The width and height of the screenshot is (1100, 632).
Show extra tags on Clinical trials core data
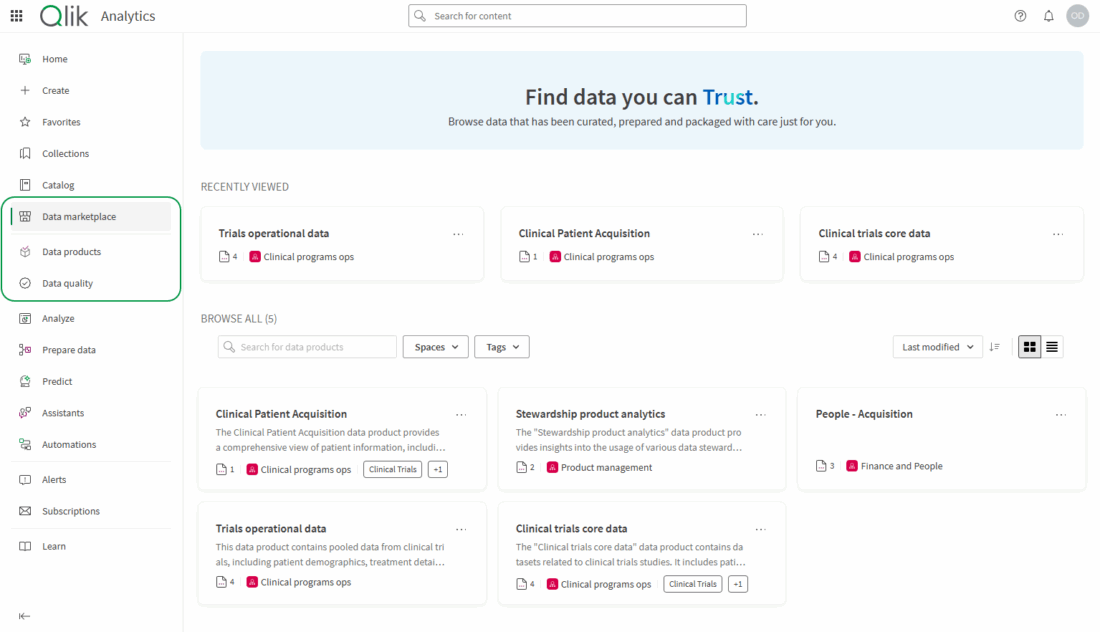(x=737, y=583)
